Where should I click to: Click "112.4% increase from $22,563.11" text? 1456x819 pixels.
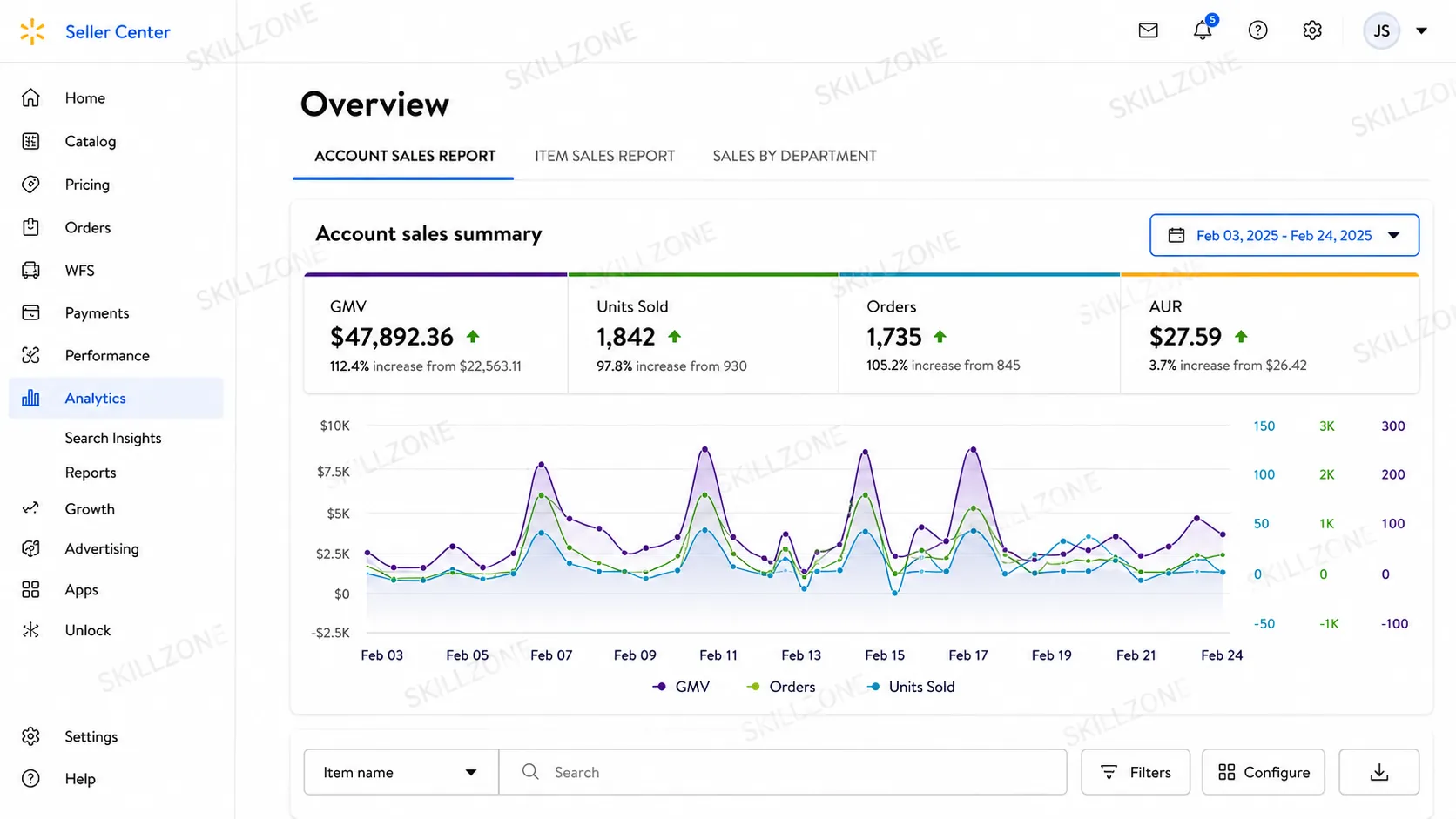click(426, 366)
